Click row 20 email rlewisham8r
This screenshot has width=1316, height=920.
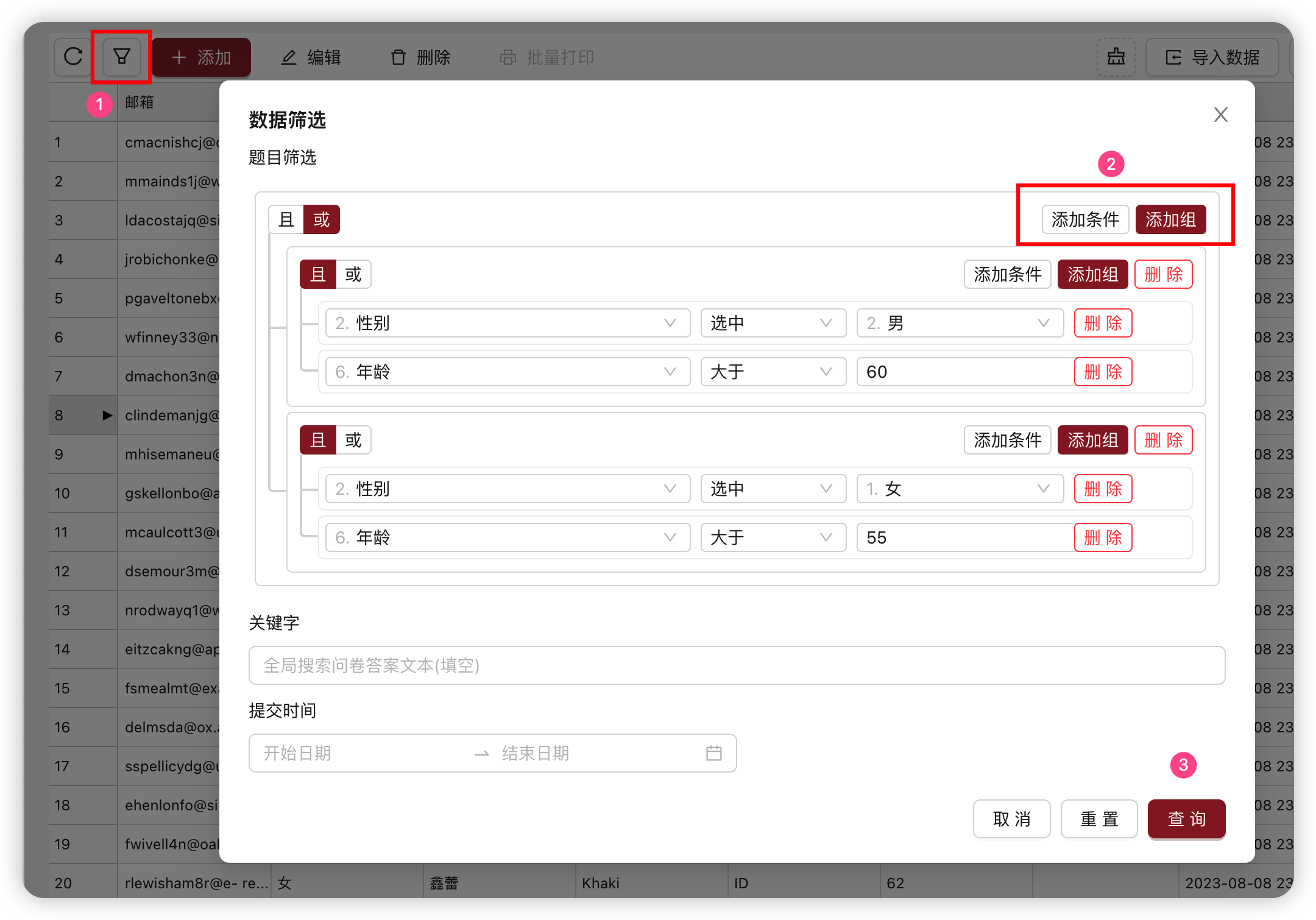(x=196, y=883)
